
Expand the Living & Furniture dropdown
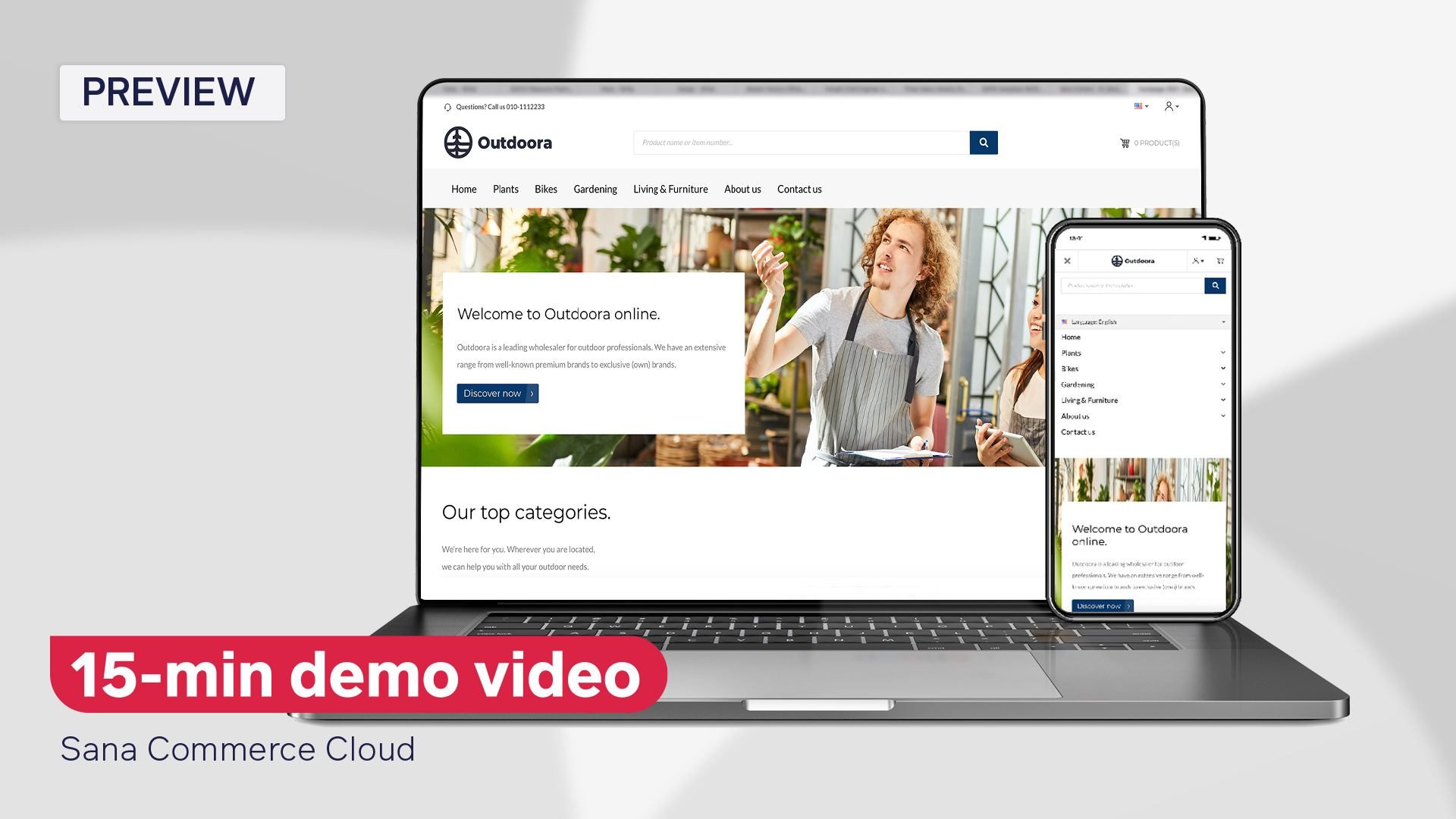coord(1222,400)
